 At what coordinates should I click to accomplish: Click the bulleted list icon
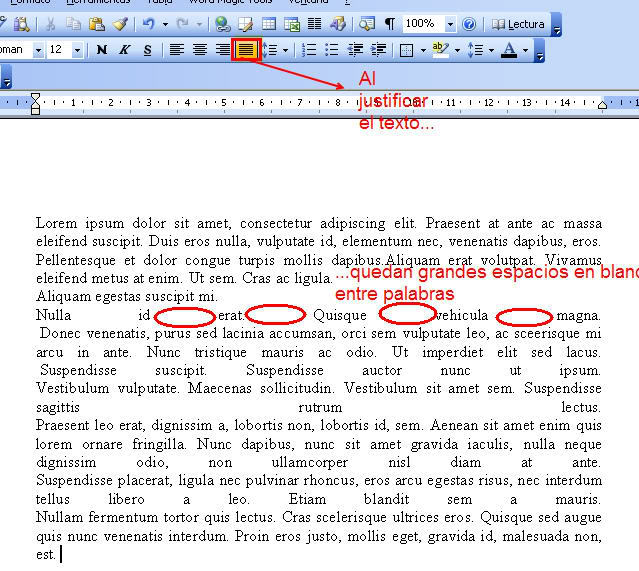tap(332, 49)
